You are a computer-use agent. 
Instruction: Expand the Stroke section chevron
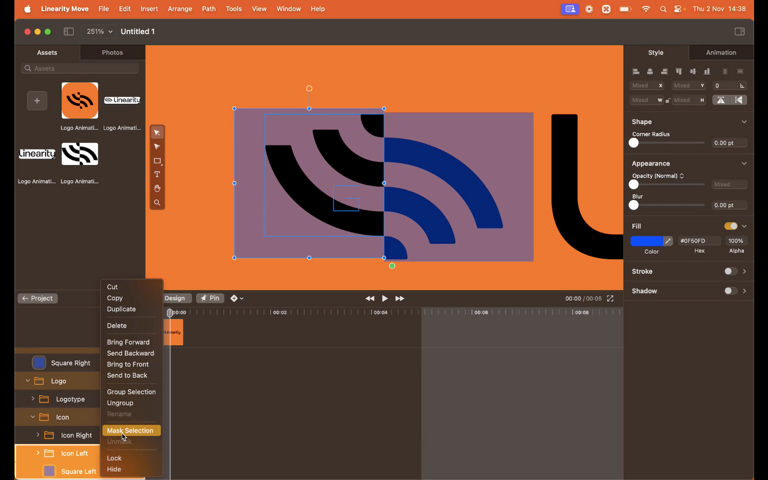(744, 271)
